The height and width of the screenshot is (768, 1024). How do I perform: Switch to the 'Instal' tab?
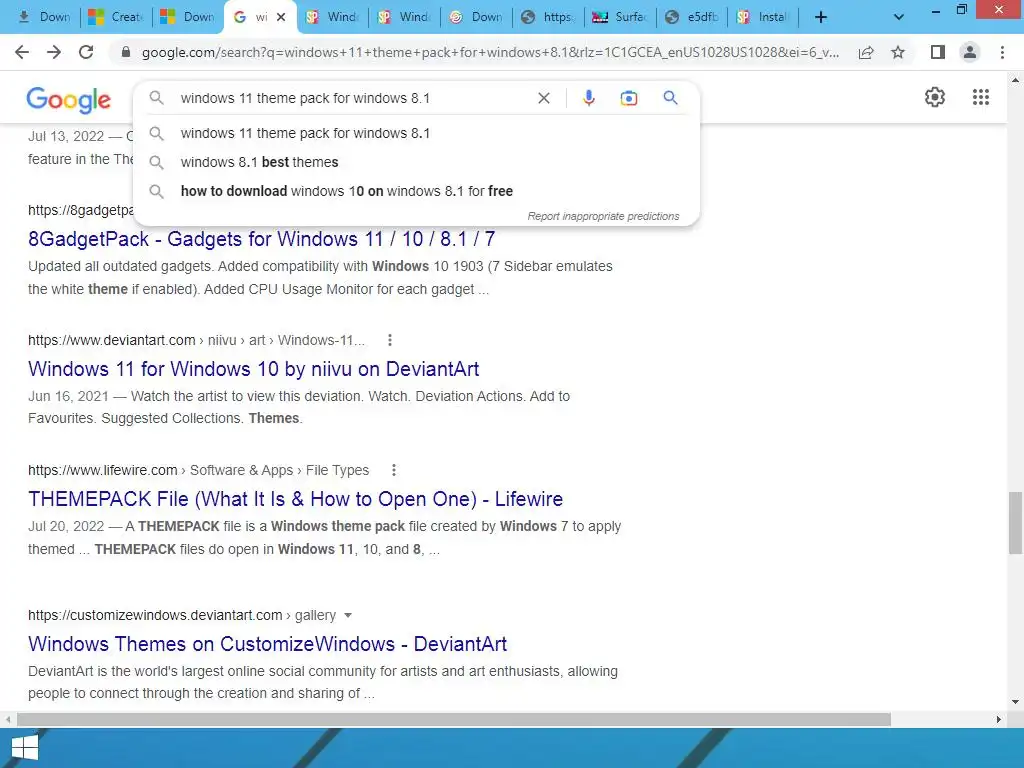coord(763,17)
